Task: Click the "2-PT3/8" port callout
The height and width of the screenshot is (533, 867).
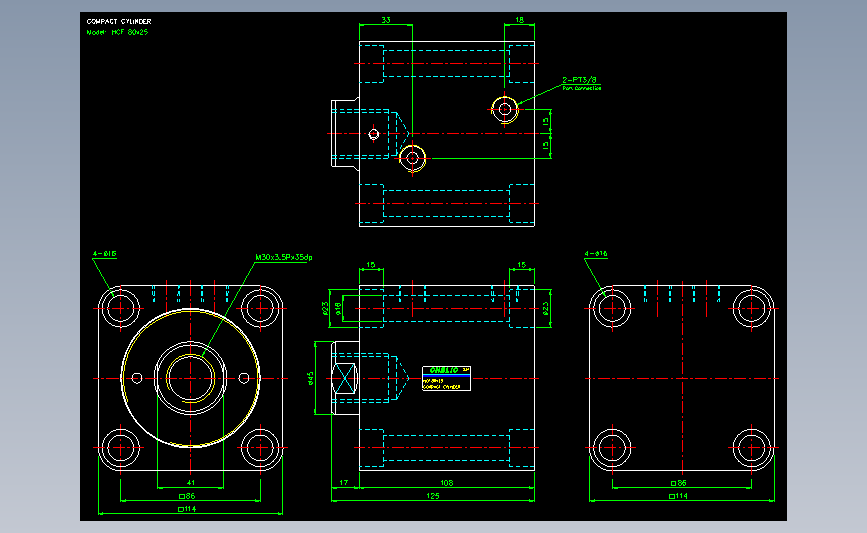Action: [x=579, y=80]
